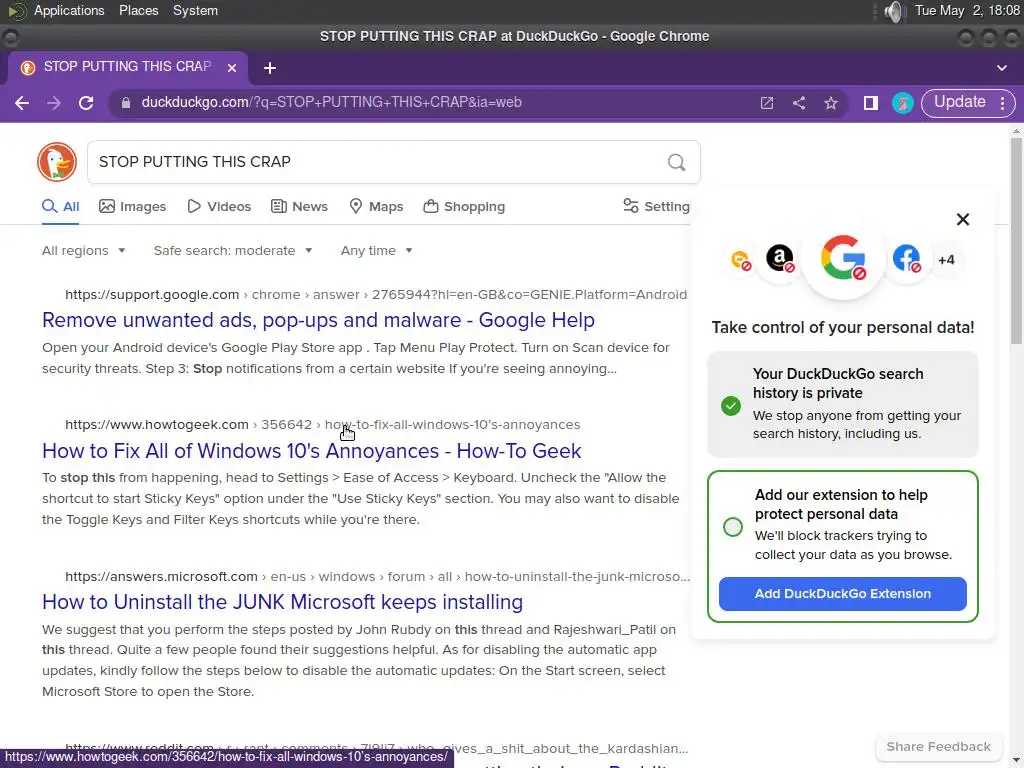Image resolution: width=1024 pixels, height=768 pixels.
Task: Click the howtogeek.com result URL
Action: (x=323, y=424)
